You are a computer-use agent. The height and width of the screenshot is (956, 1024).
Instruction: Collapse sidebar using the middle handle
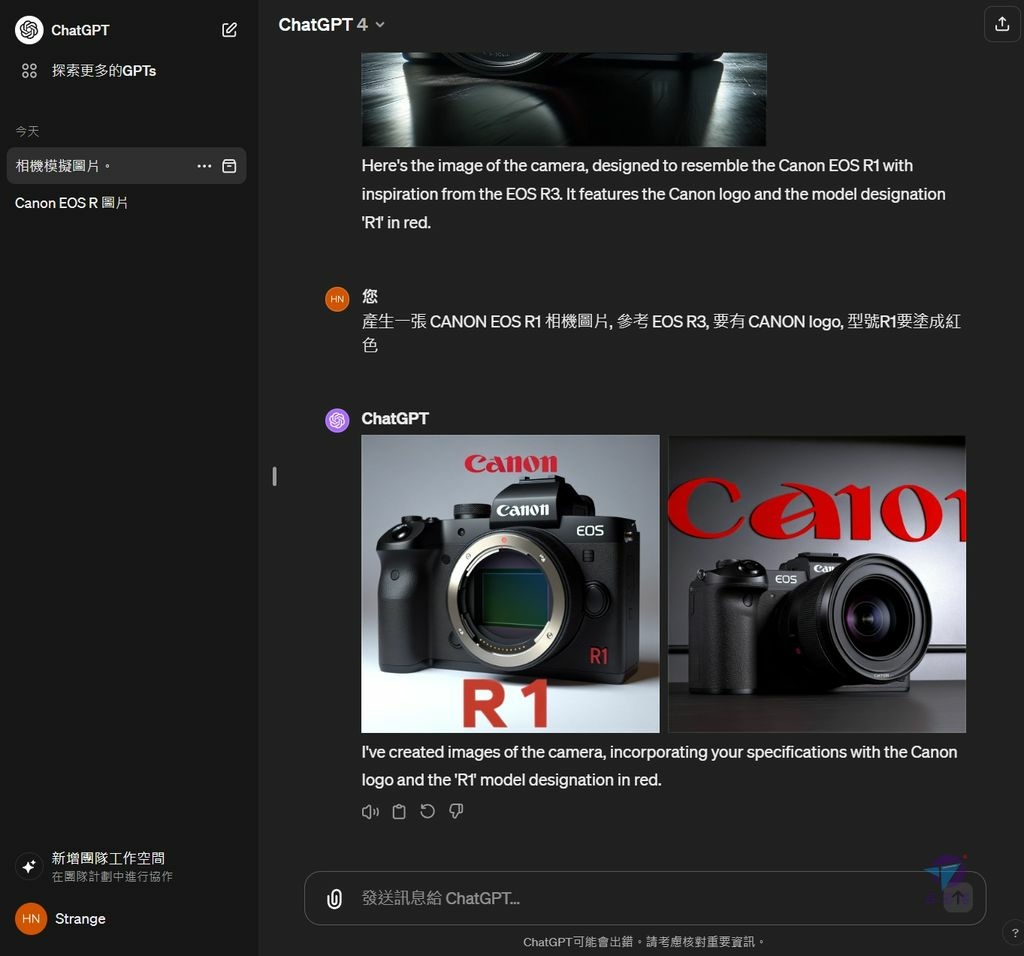pyautogui.click(x=274, y=477)
